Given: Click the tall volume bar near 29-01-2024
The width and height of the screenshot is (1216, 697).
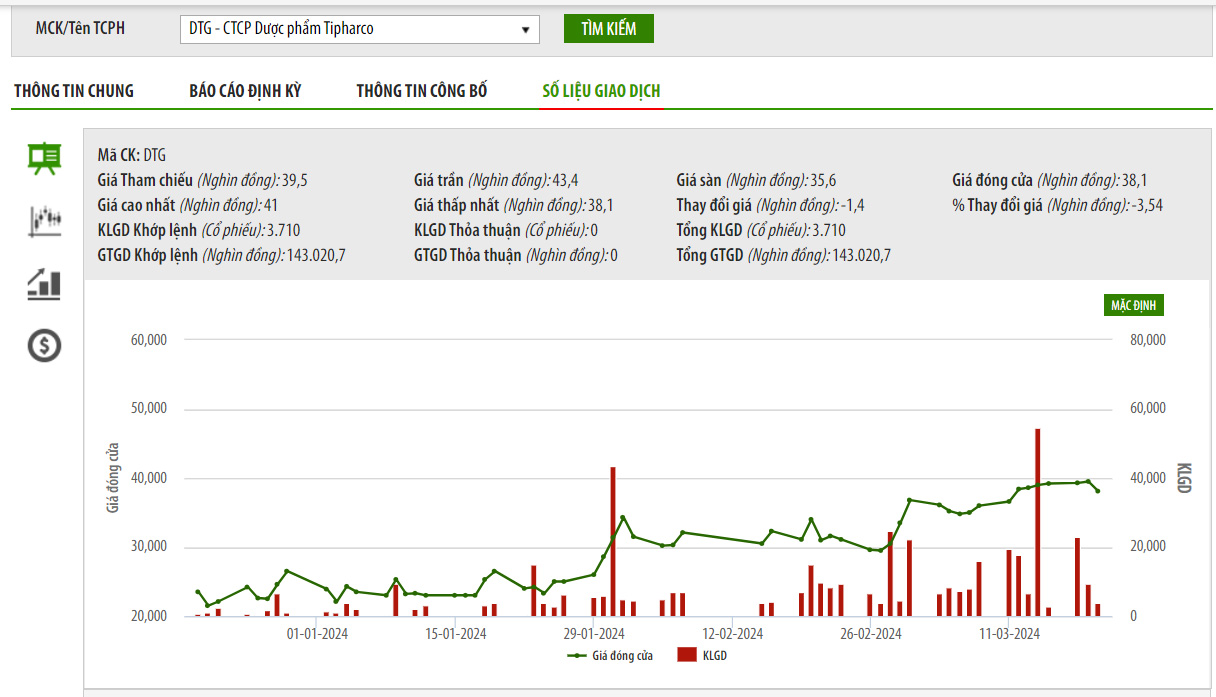Looking at the screenshot, I should 612,541.
